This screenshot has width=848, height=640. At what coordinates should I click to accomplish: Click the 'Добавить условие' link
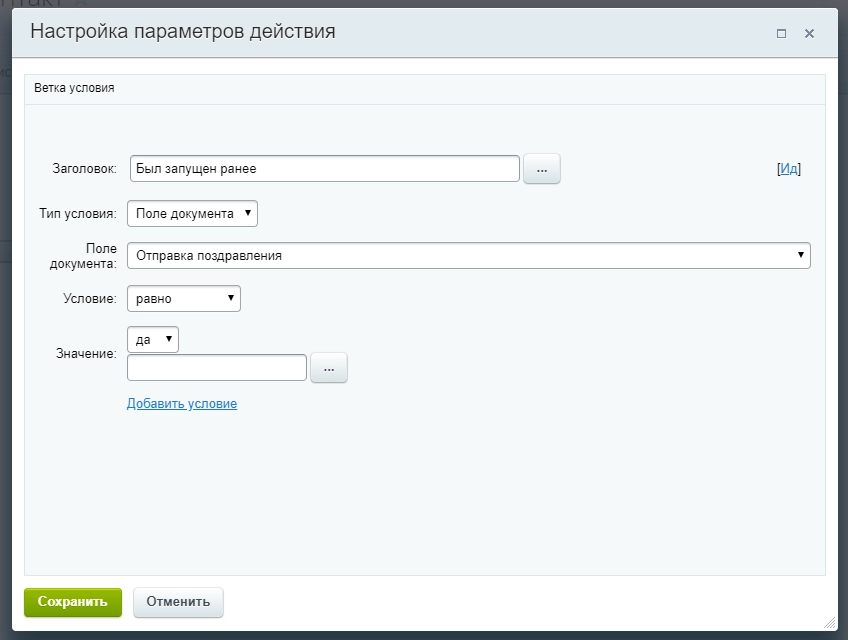tap(182, 404)
